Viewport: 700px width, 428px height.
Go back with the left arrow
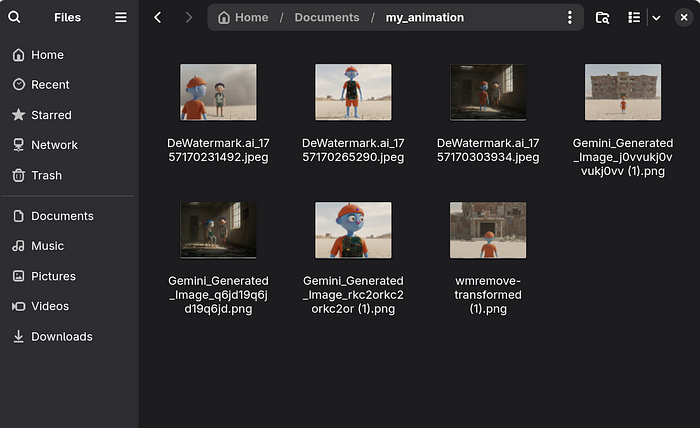click(158, 17)
